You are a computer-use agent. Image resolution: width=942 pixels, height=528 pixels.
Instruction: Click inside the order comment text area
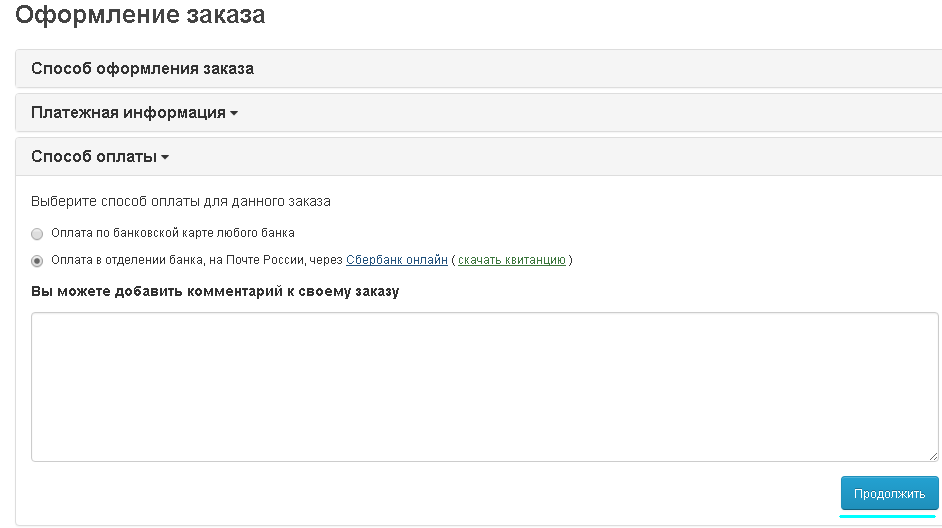[484, 386]
